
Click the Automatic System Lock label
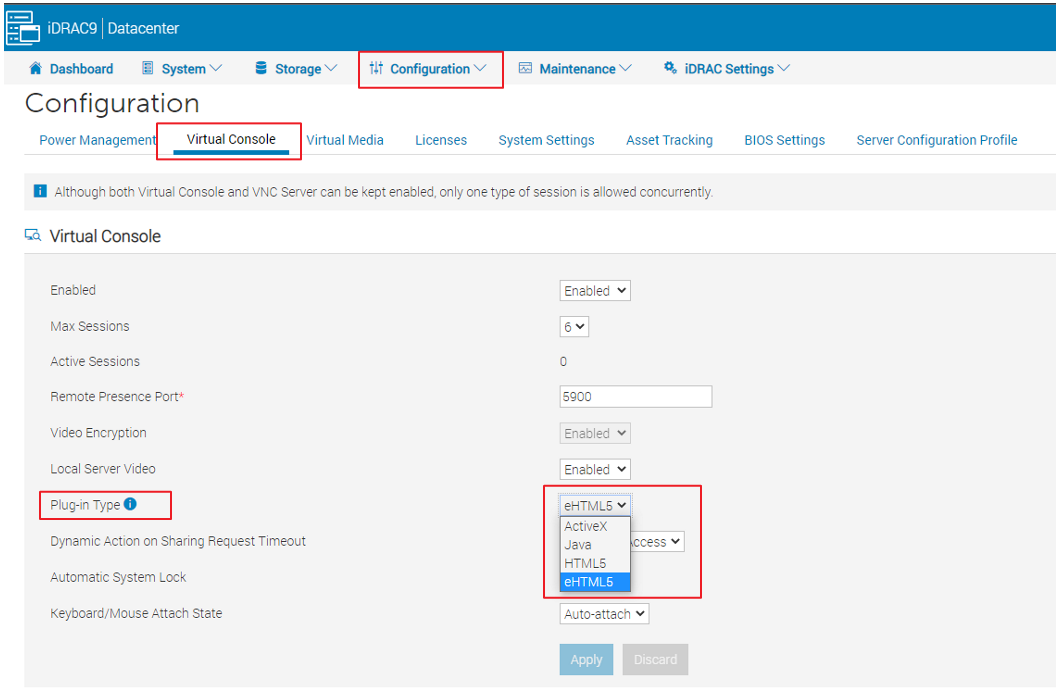coord(118,577)
